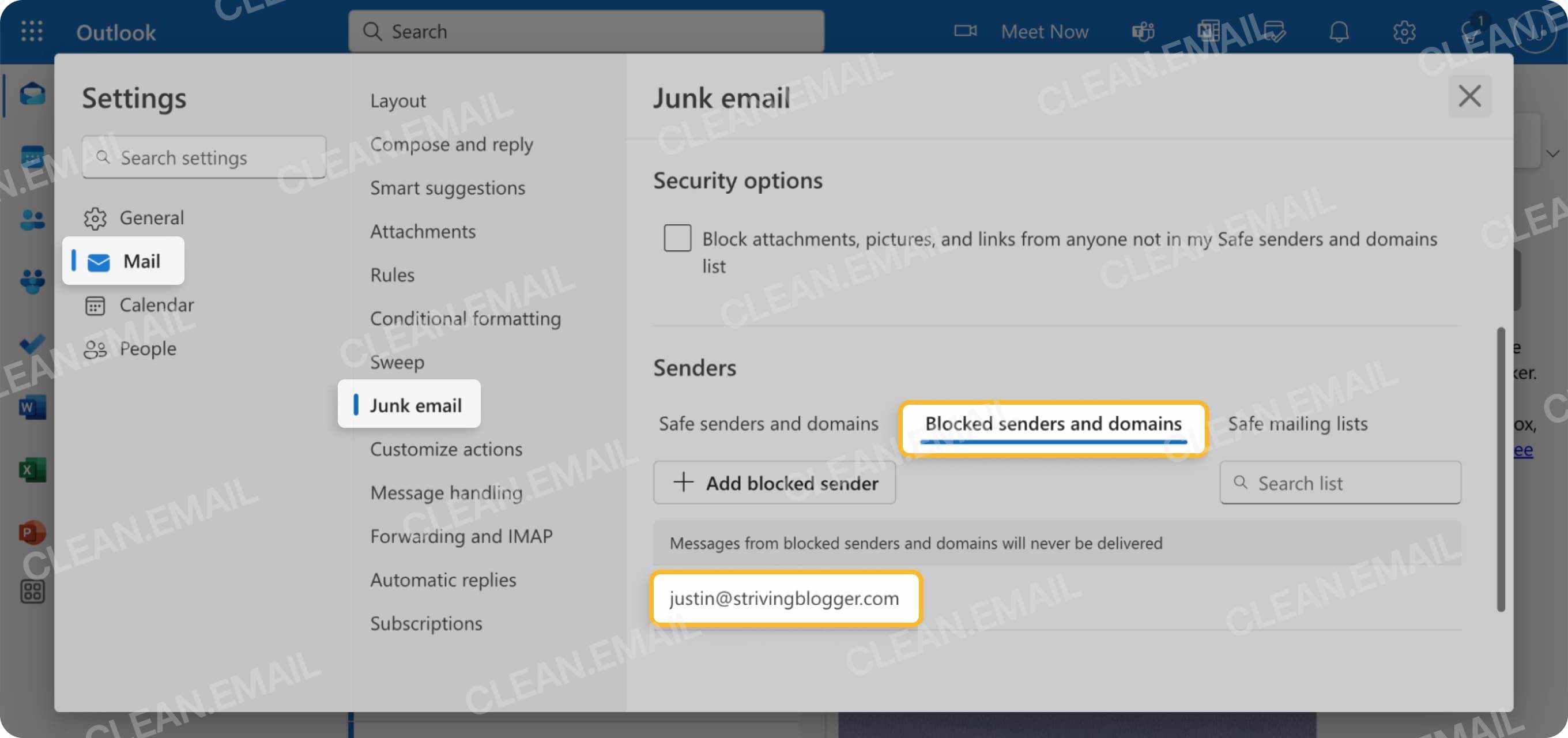Select the Customize actions settings section
This screenshot has height=738, width=1568.
click(x=446, y=449)
